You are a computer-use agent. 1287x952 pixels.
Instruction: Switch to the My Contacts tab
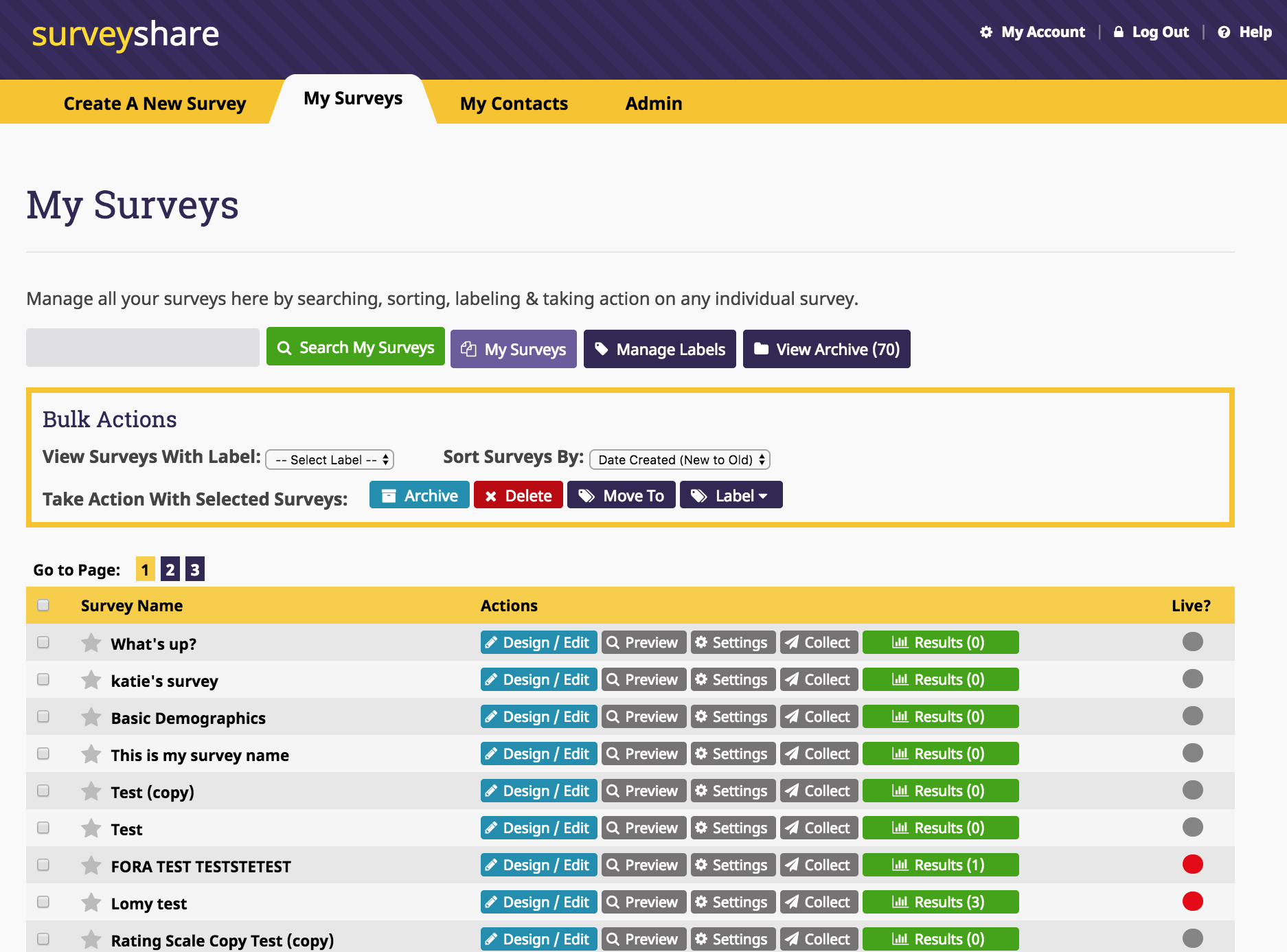tap(514, 104)
